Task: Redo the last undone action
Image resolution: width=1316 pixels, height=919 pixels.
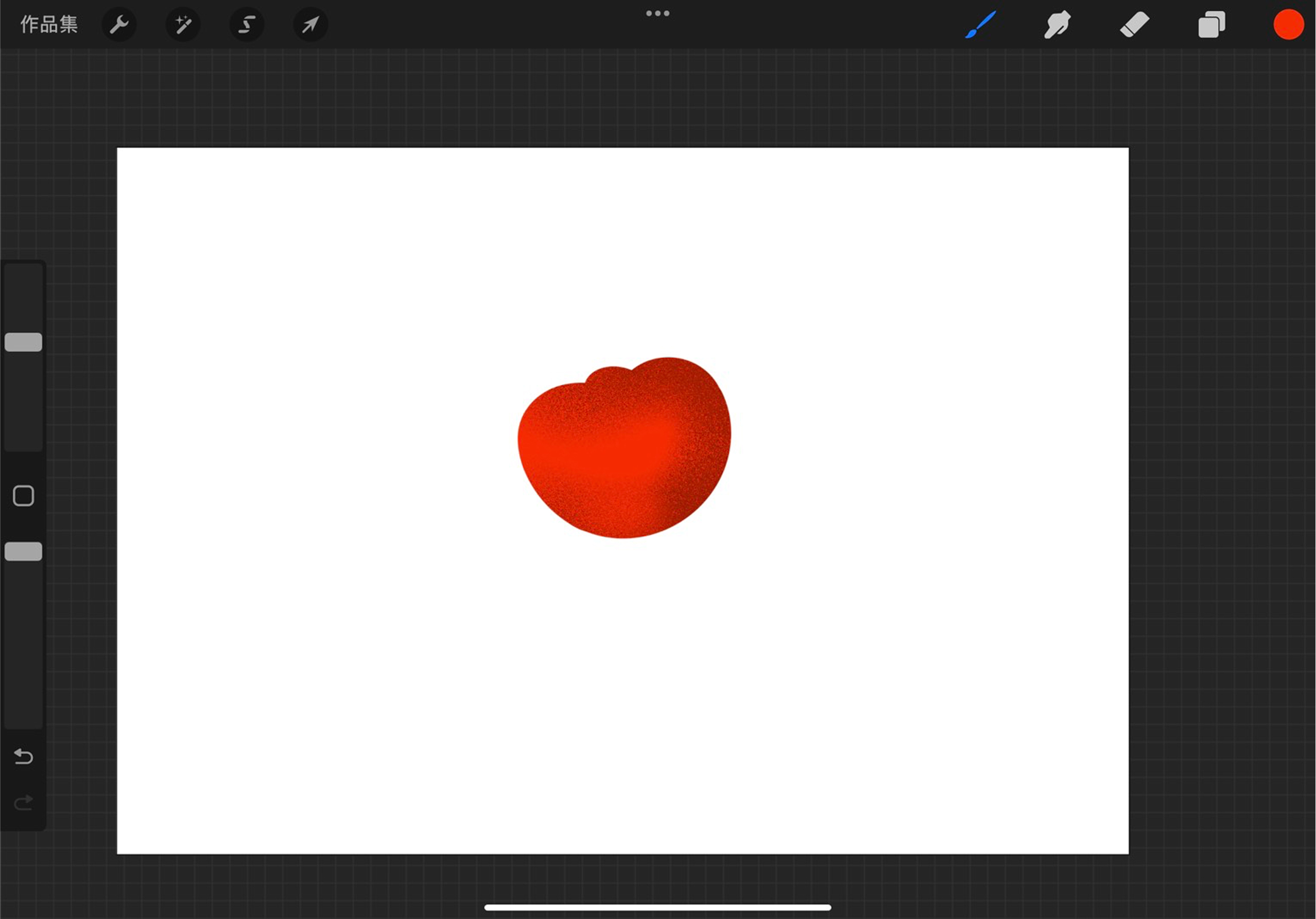Action: (x=24, y=803)
